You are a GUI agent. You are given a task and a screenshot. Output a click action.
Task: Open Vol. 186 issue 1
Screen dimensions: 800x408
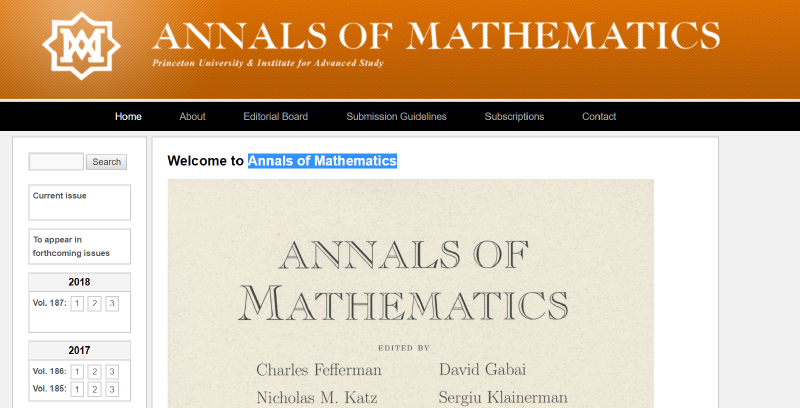point(77,371)
